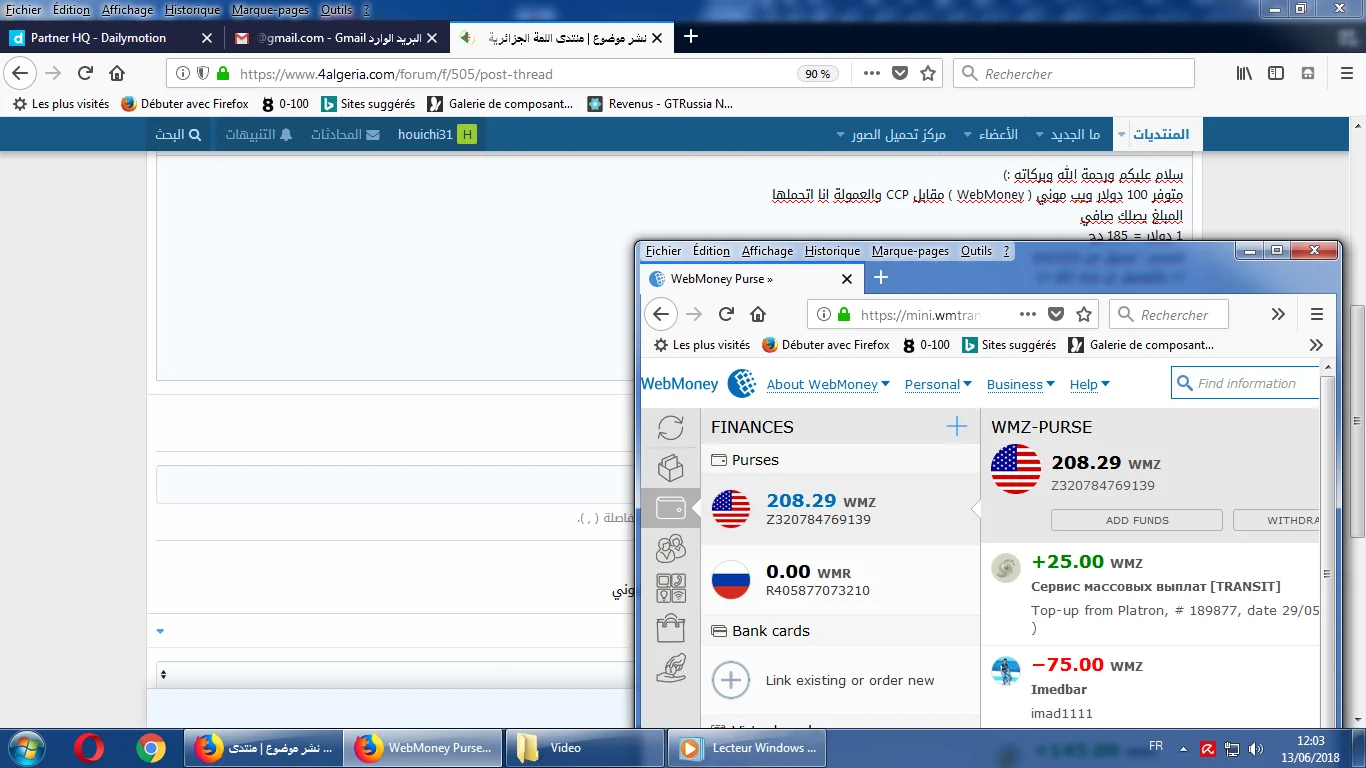Open the contacts sidebar icon
Viewport: 1366px width, 768px height.
tap(670, 548)
